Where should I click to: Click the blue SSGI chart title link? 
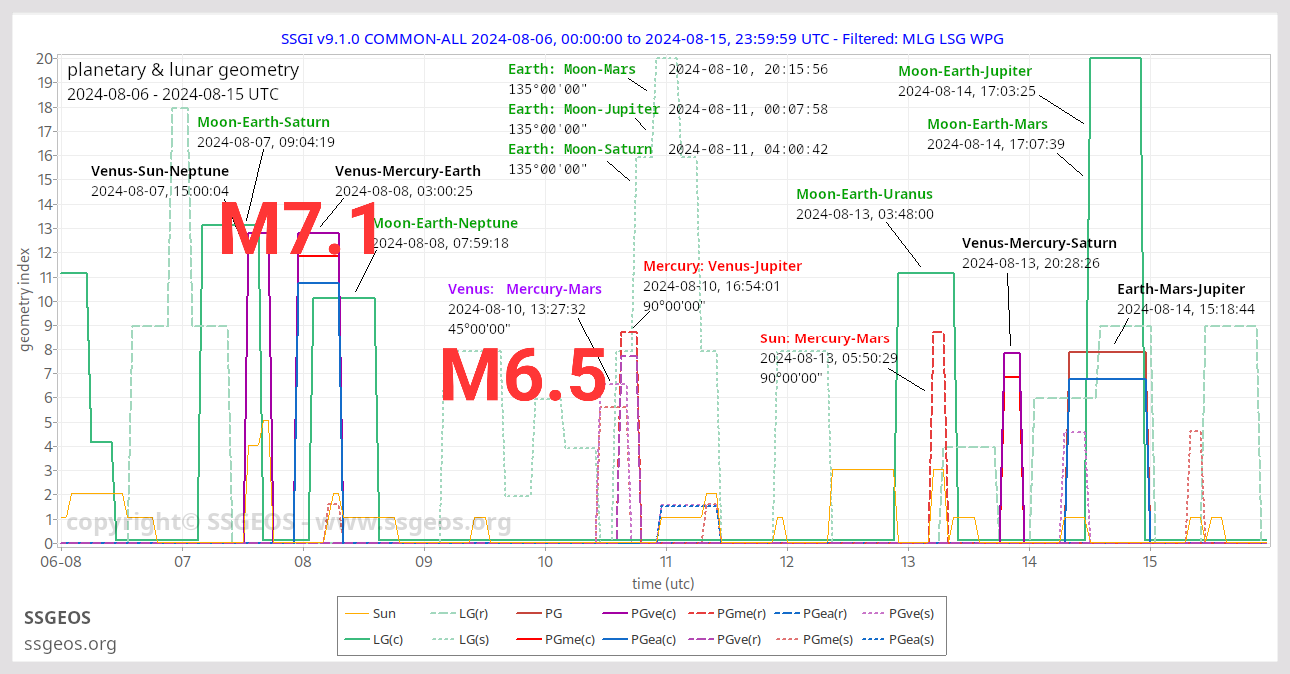(644, 39)
